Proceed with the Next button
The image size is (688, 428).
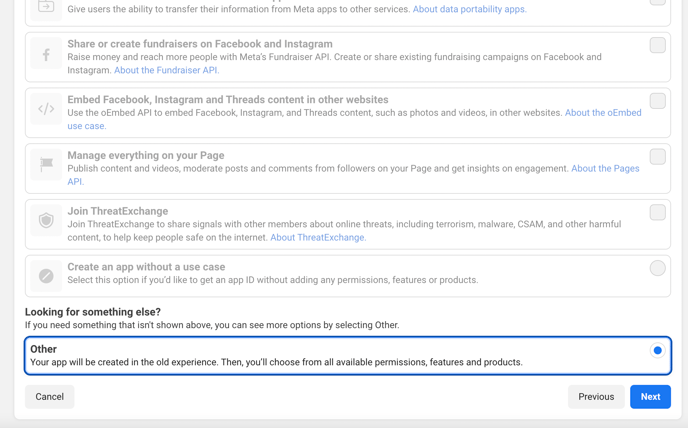pos(650,397)
